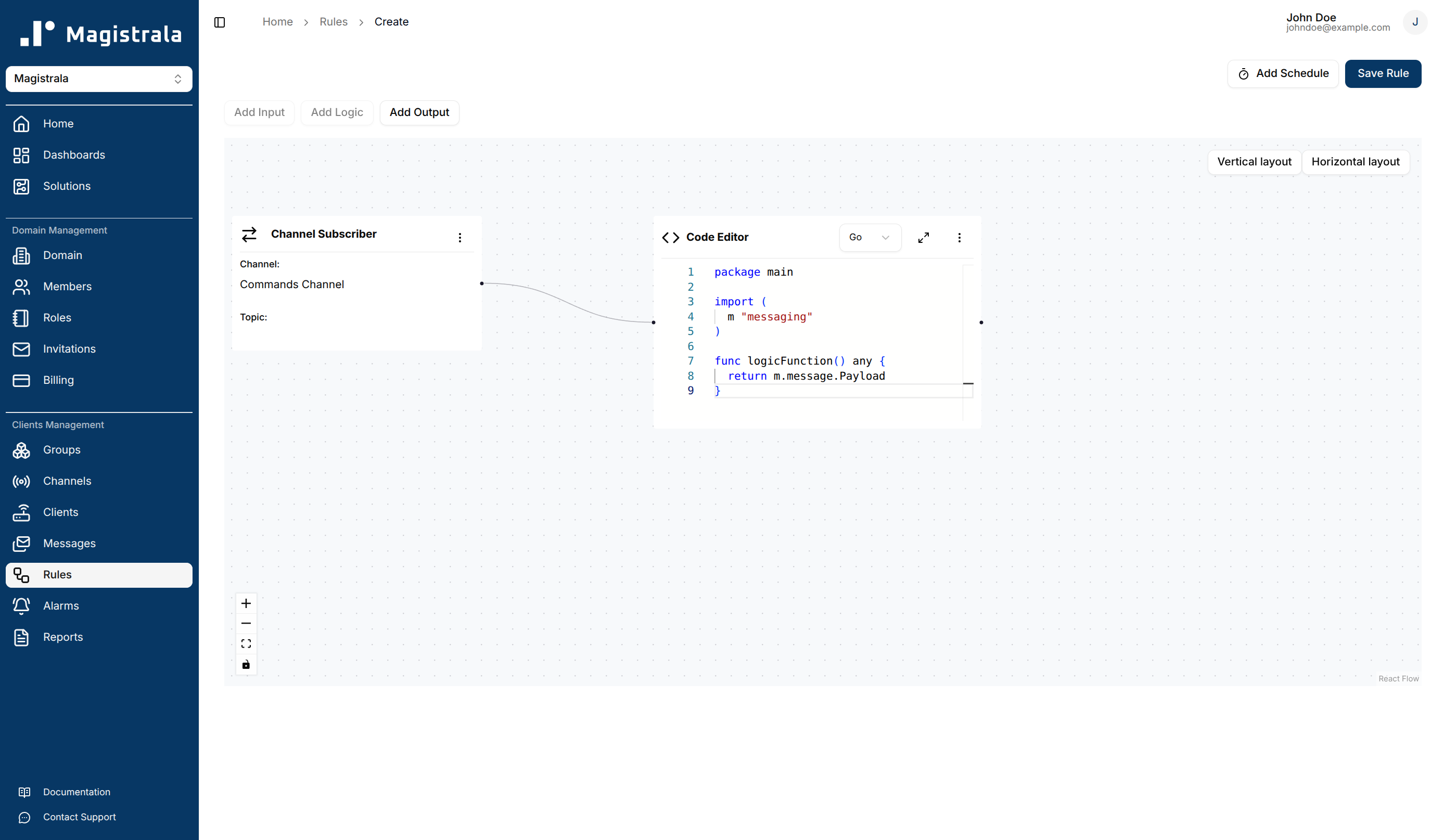Open the Reports document icon
The height and width of the screenshot is (840, 1444).
21,637
